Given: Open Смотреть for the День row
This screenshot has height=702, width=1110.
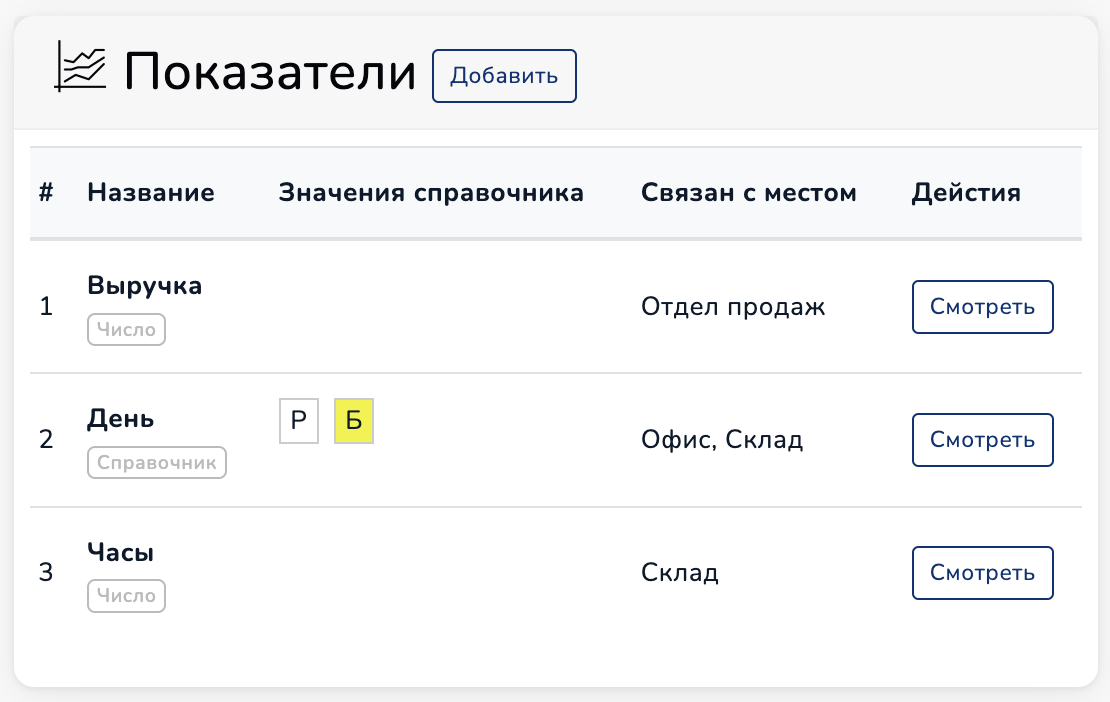Looking at the screenshot, I should point(983,440).
